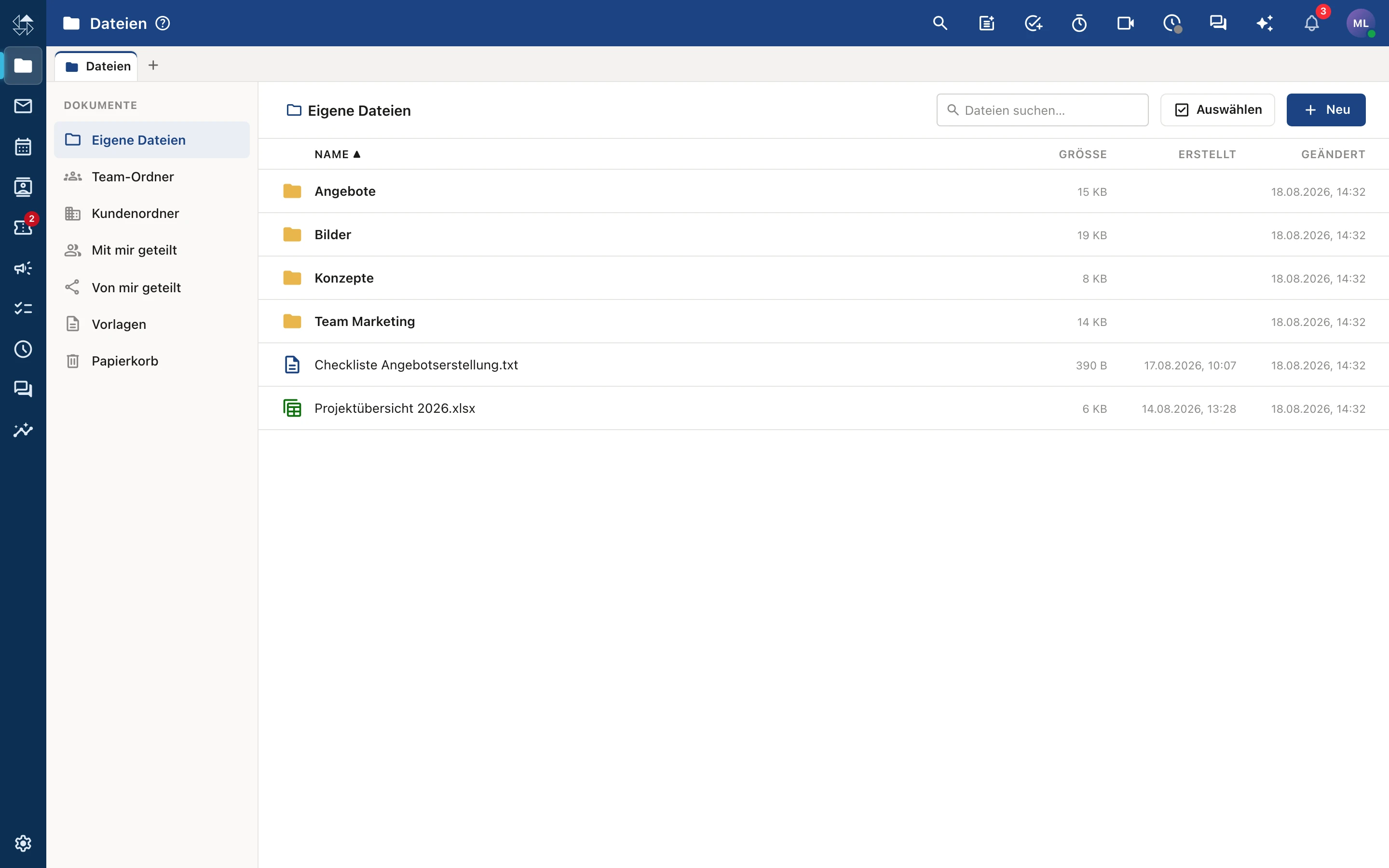Image resolution: width=1389 pixels, height=868 pixels.
Task: Sort by the NAME column header
Action: click(x=338, y=154)
